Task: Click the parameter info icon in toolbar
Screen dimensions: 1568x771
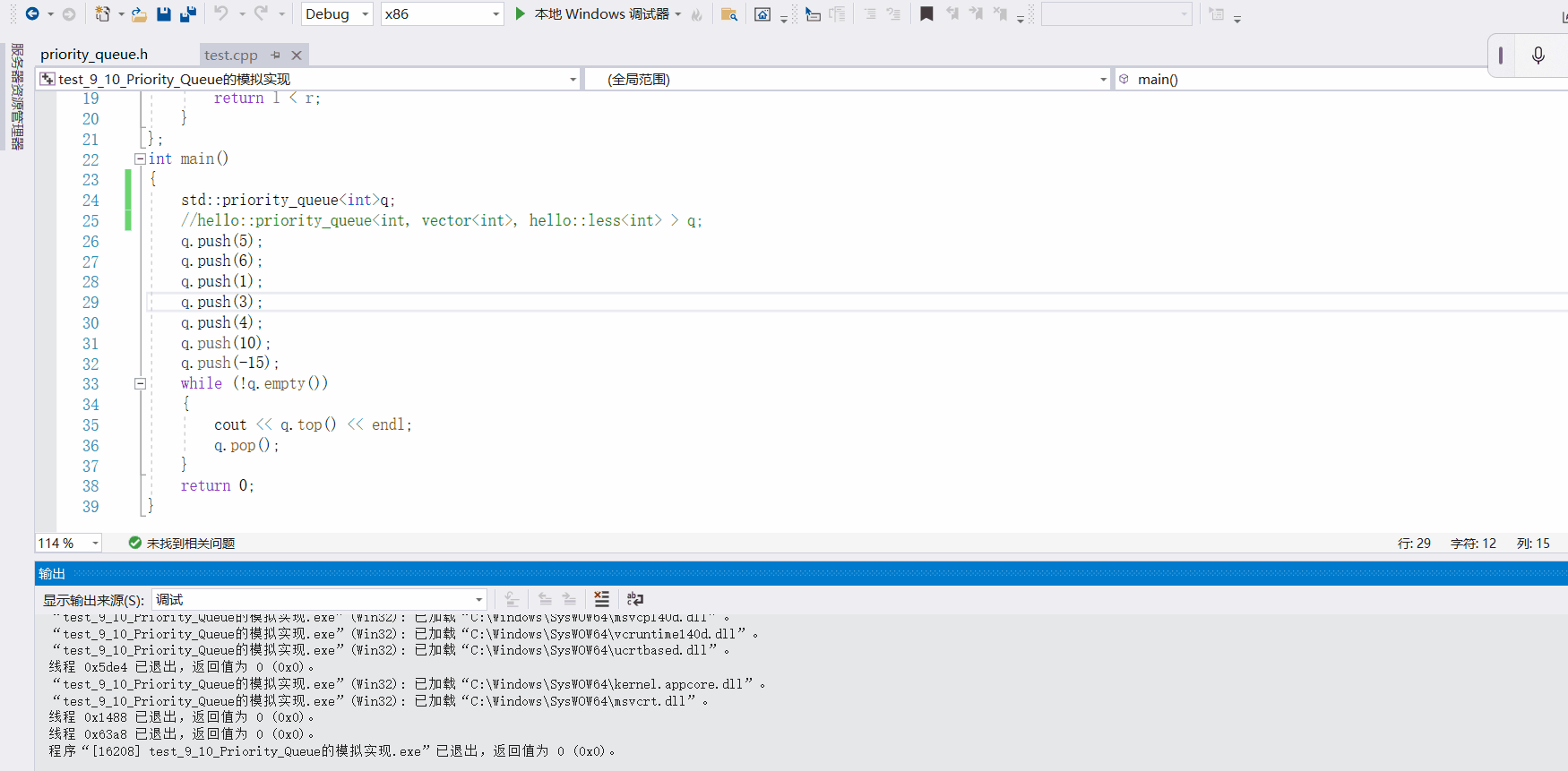Action: (838, 14)
